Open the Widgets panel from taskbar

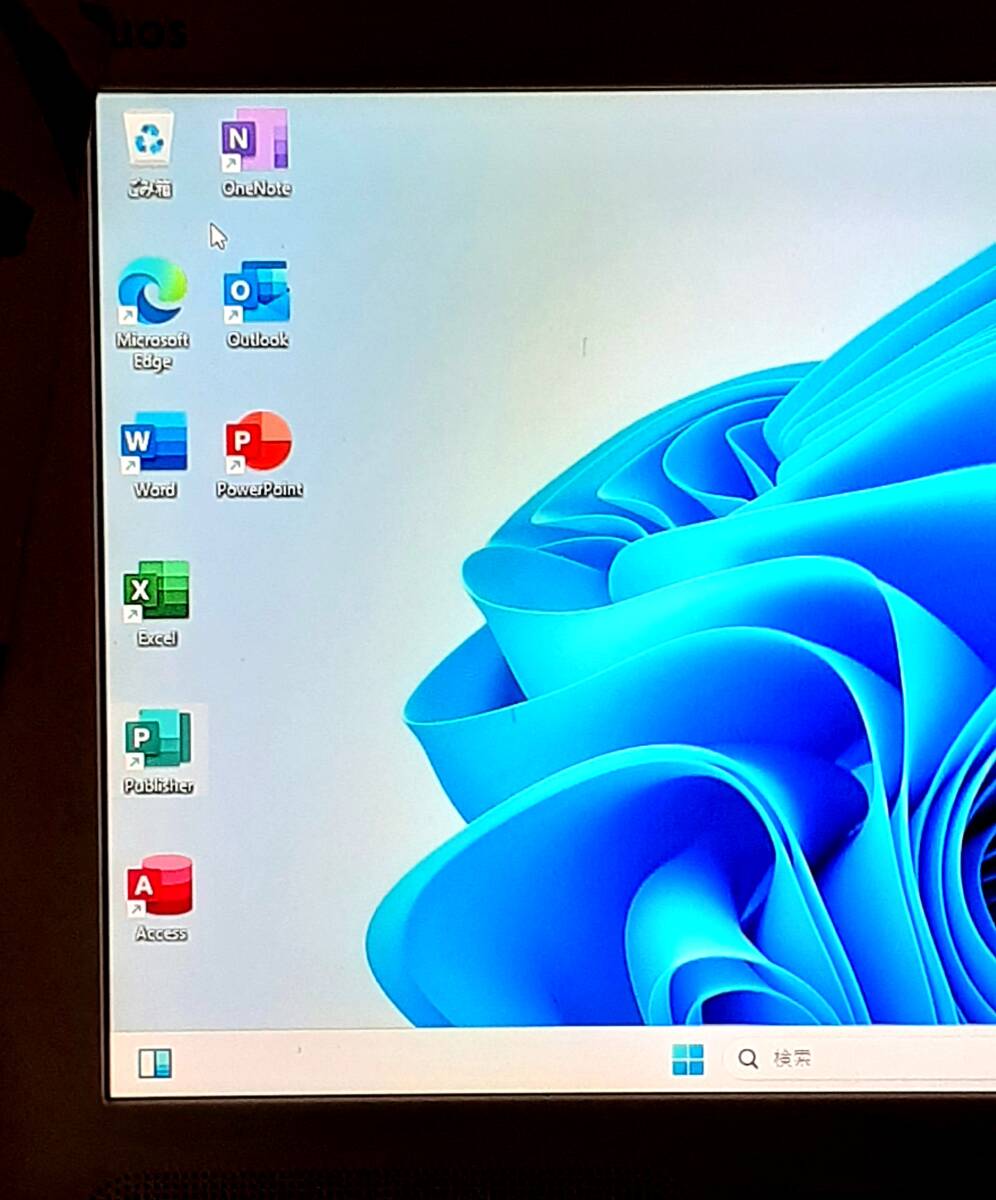pyautogui.click(x=155, y=1063)
